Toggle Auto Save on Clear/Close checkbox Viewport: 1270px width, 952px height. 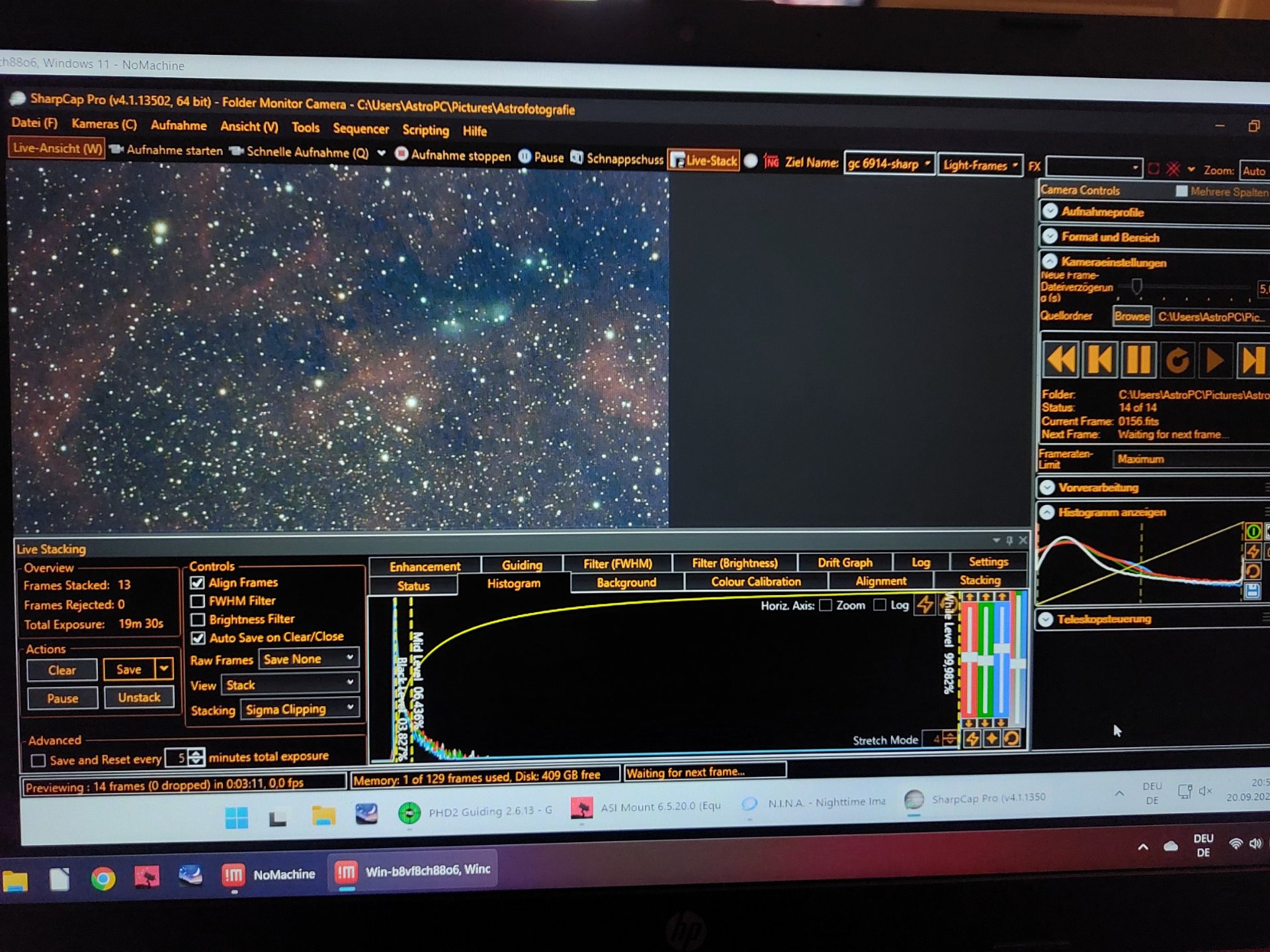pos(197,639)
